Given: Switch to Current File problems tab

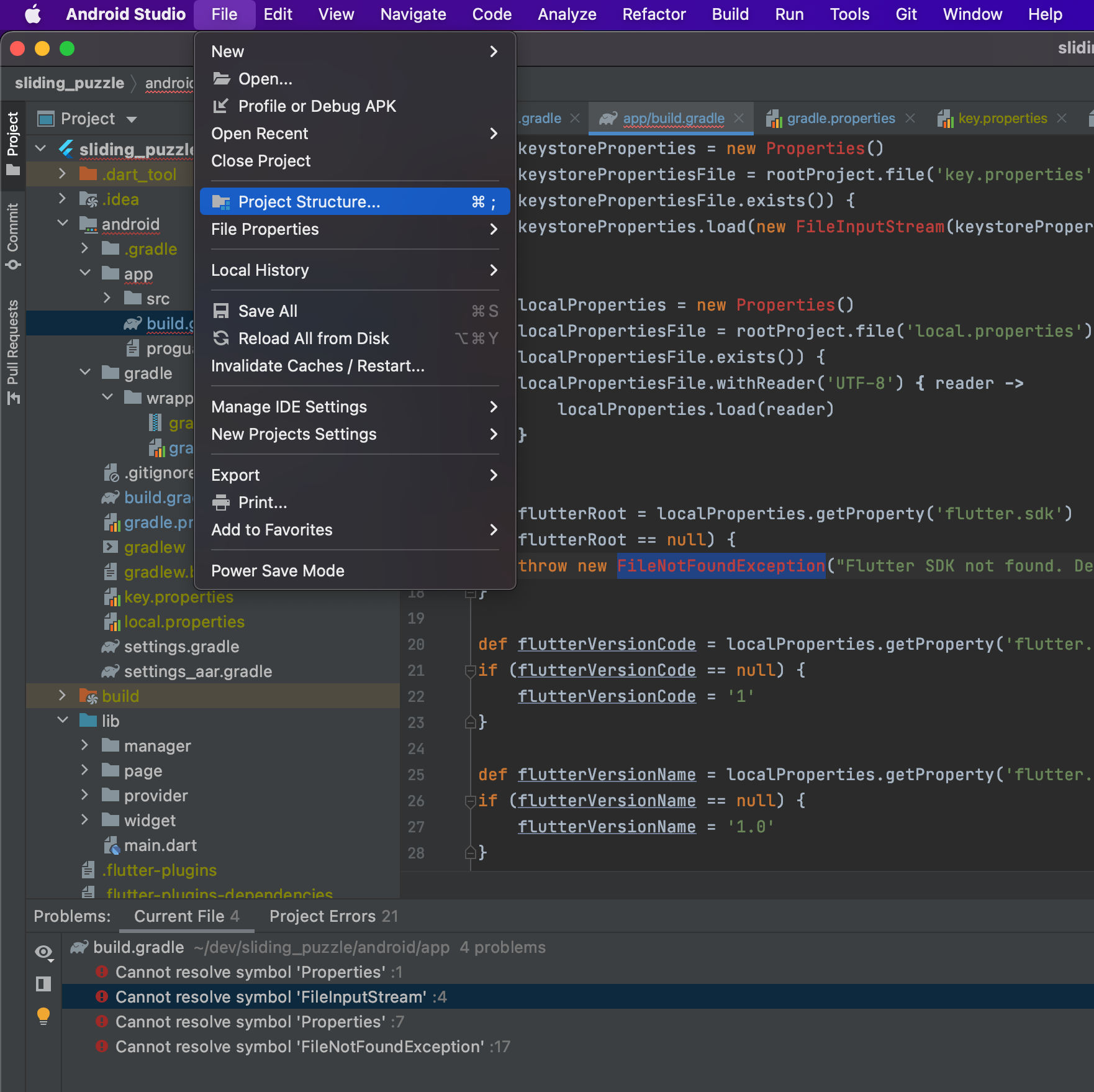Looking at the screenshot, I should tap(187, 916).
